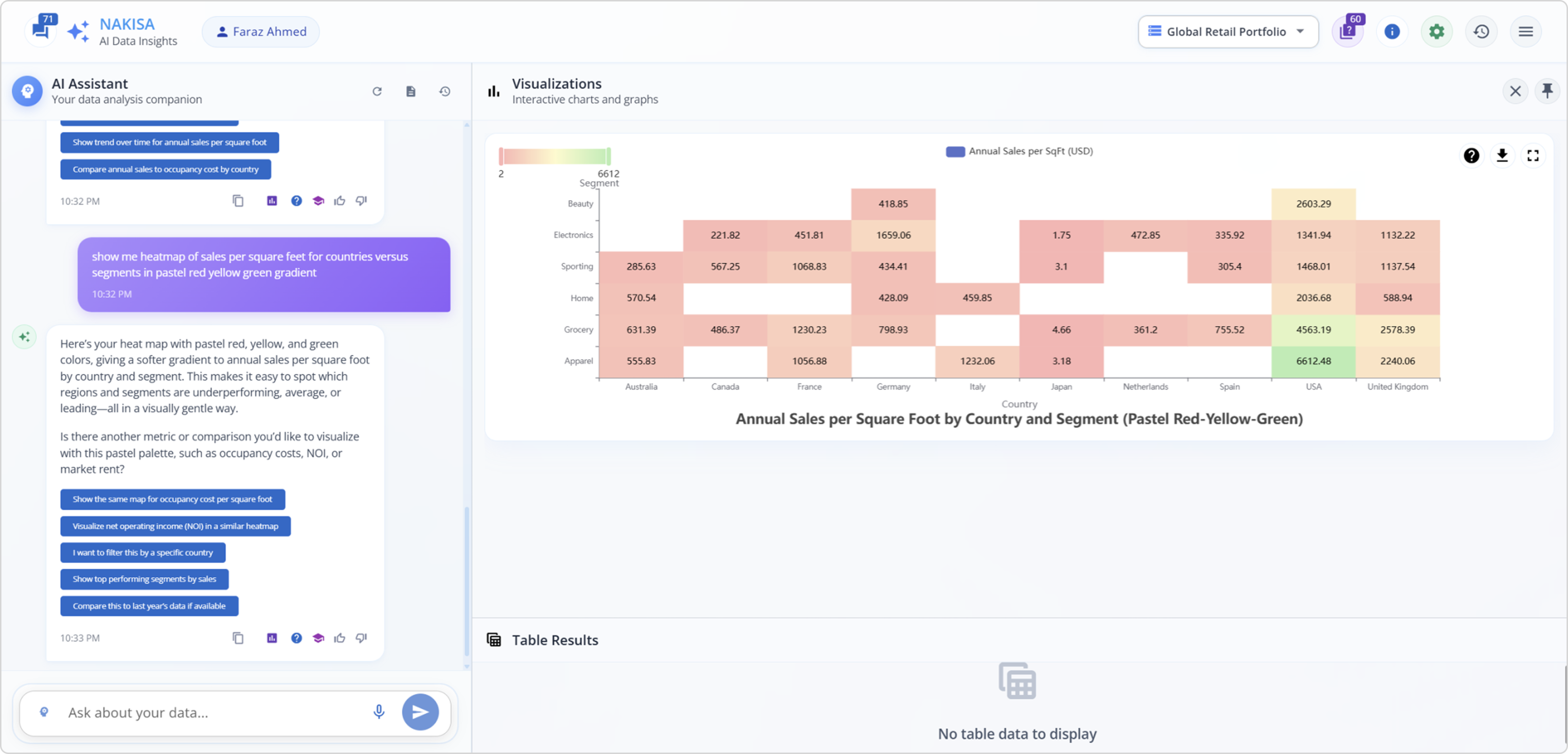This screenshot has width=1568, height=754.
Task: Copy the 10:33 PM response
Action: [x=238, y=638]
